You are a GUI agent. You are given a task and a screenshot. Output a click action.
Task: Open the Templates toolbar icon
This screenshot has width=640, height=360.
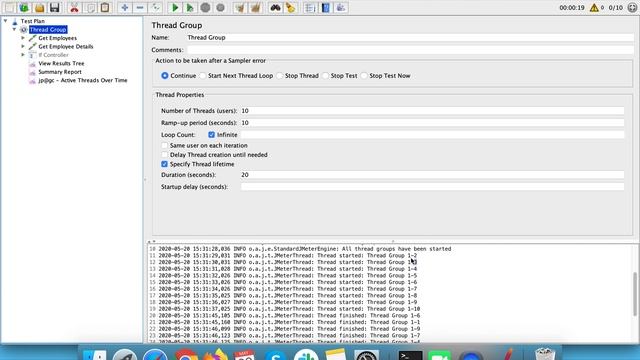tap(24, 7)
